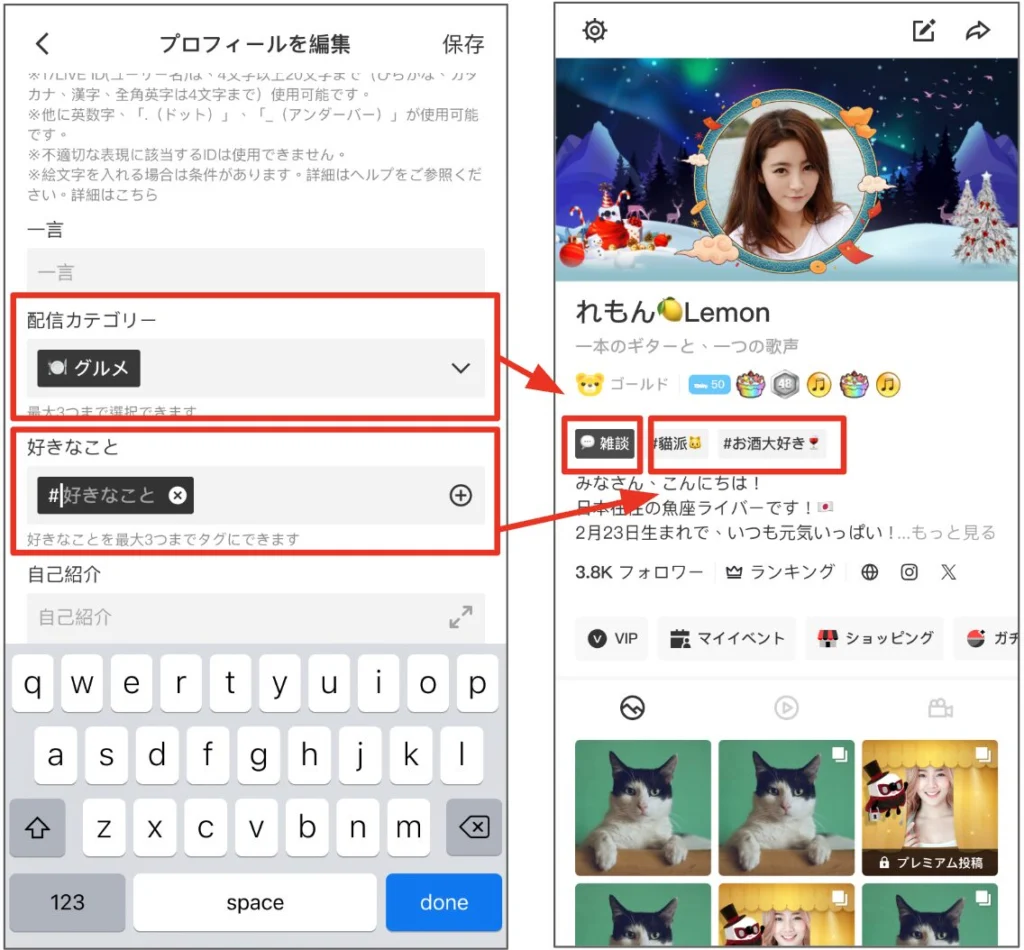
Task: Tap the space bar key
Action: coord(255,902)
